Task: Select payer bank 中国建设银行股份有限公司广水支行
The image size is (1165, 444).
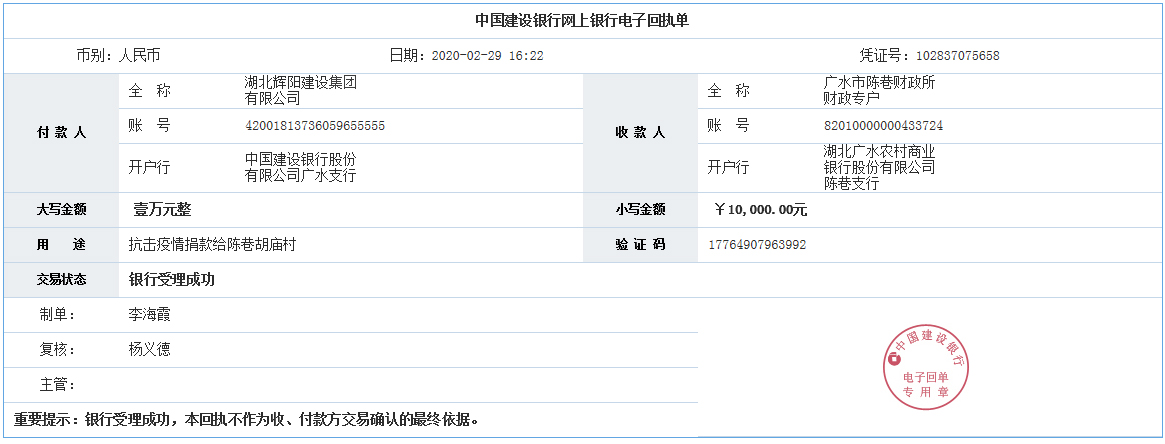Action: [x=301, y=168]
